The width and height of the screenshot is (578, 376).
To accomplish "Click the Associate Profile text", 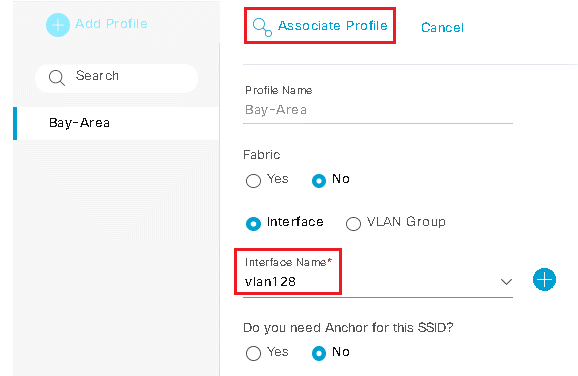I will 332,26.
